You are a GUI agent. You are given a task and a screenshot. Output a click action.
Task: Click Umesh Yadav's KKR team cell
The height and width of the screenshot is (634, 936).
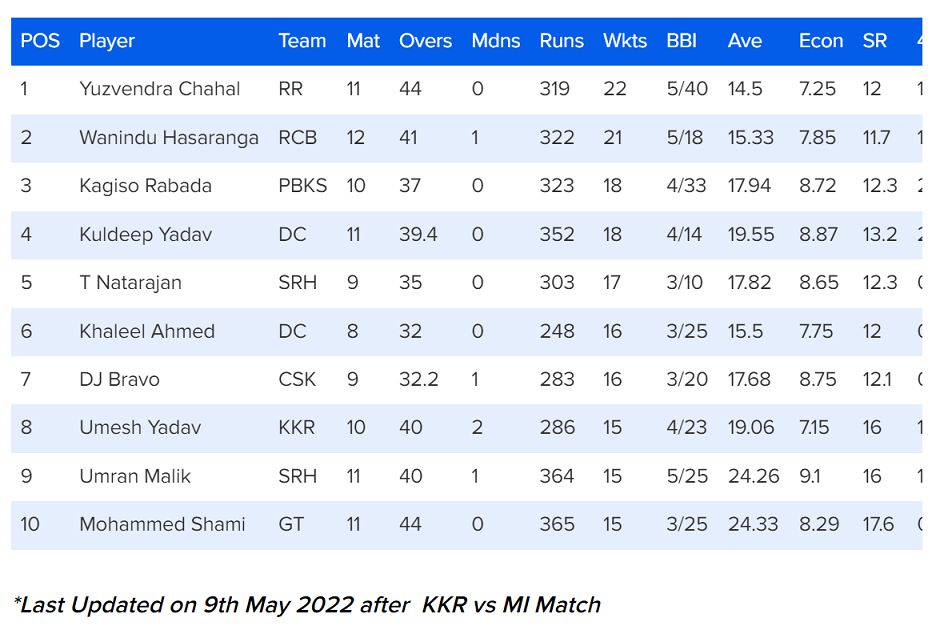[x=296, y=428]
